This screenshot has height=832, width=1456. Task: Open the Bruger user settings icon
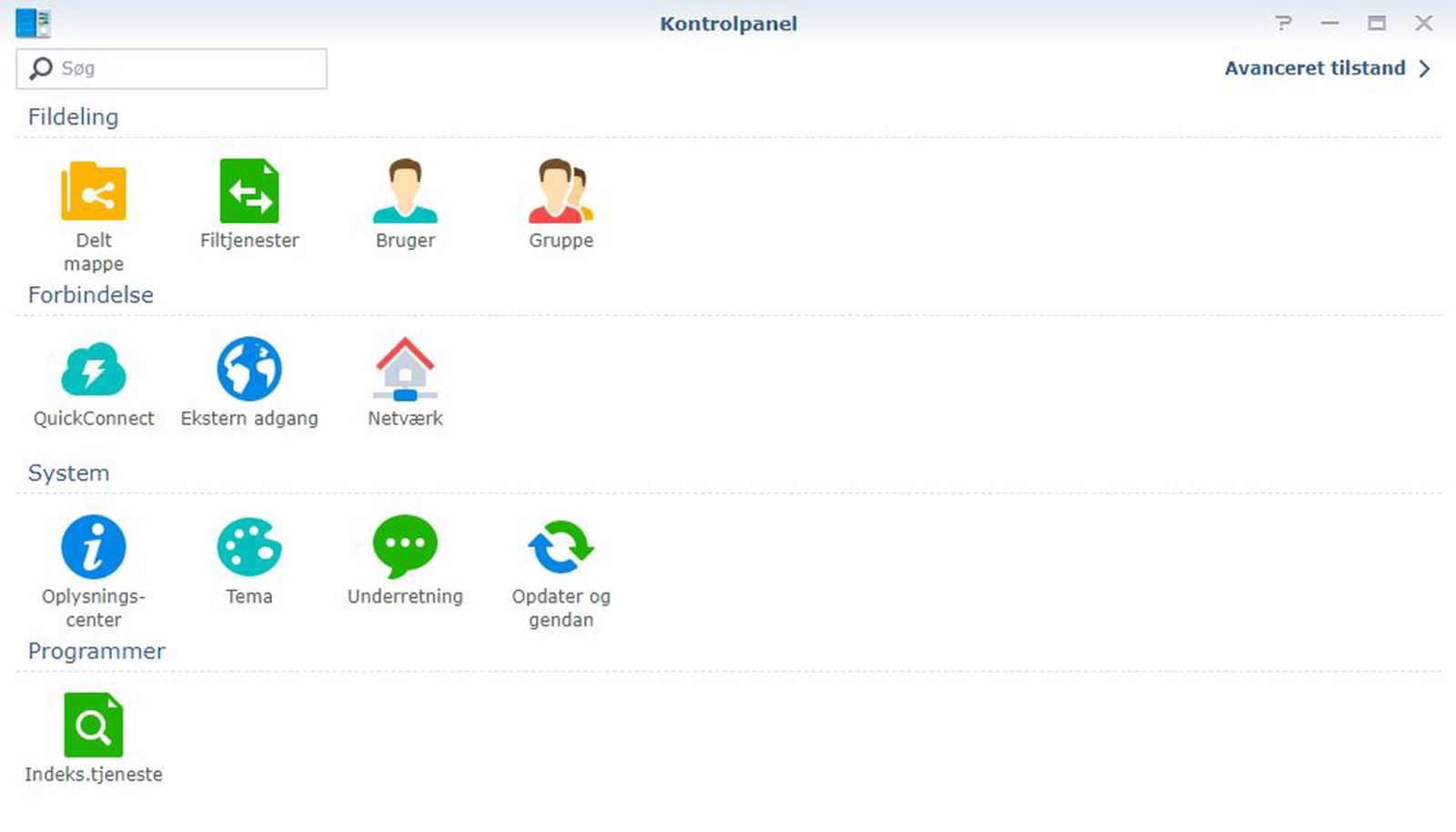tap(405, 191)
